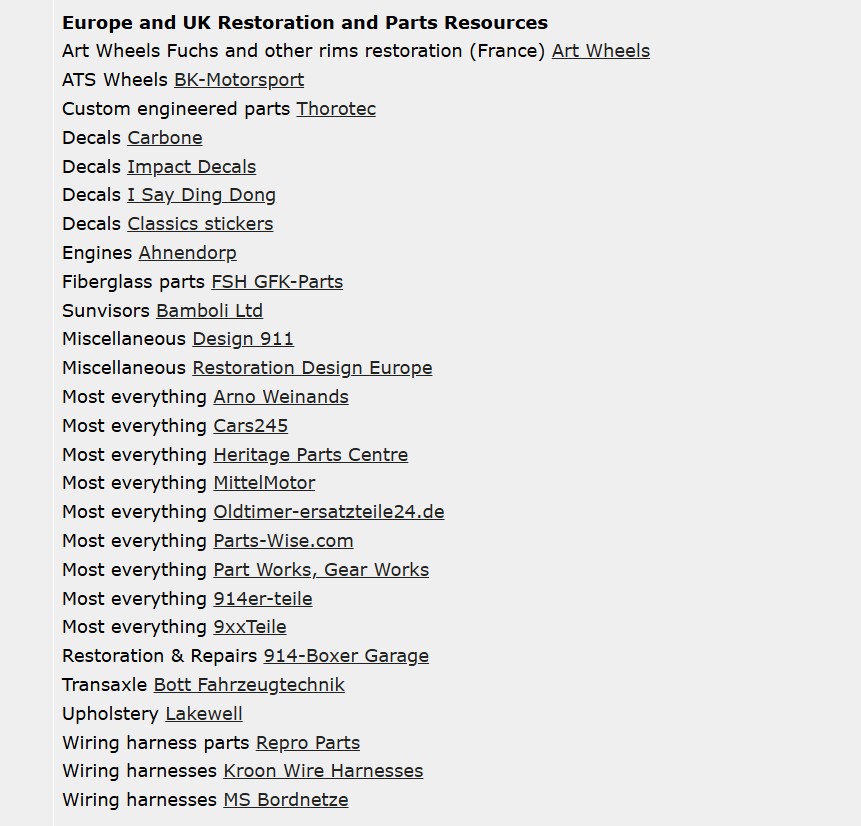Visit the Thorotec custom parts link
The image size is (861, 826).
coord(336,109)
